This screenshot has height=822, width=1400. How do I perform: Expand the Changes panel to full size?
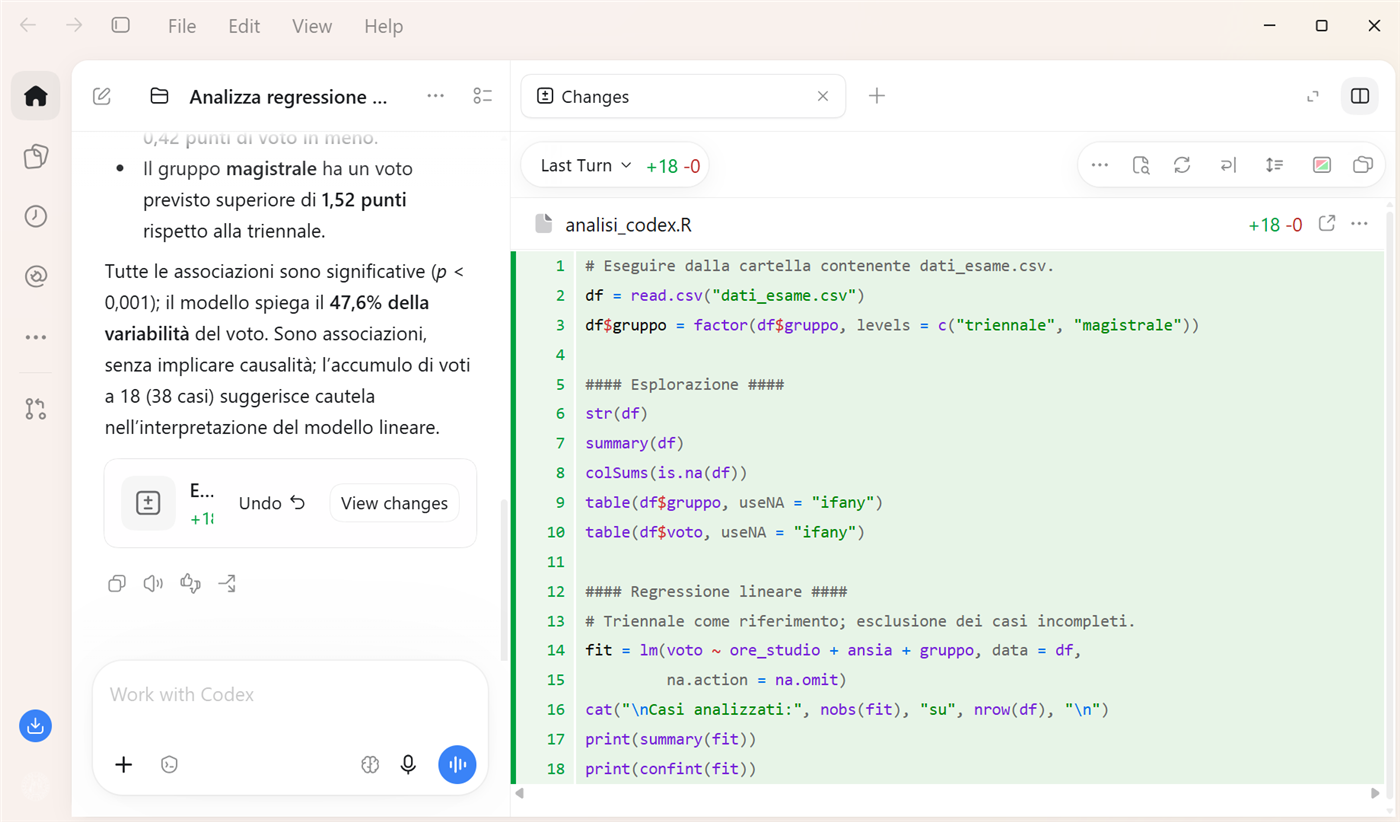[1313, 96]
